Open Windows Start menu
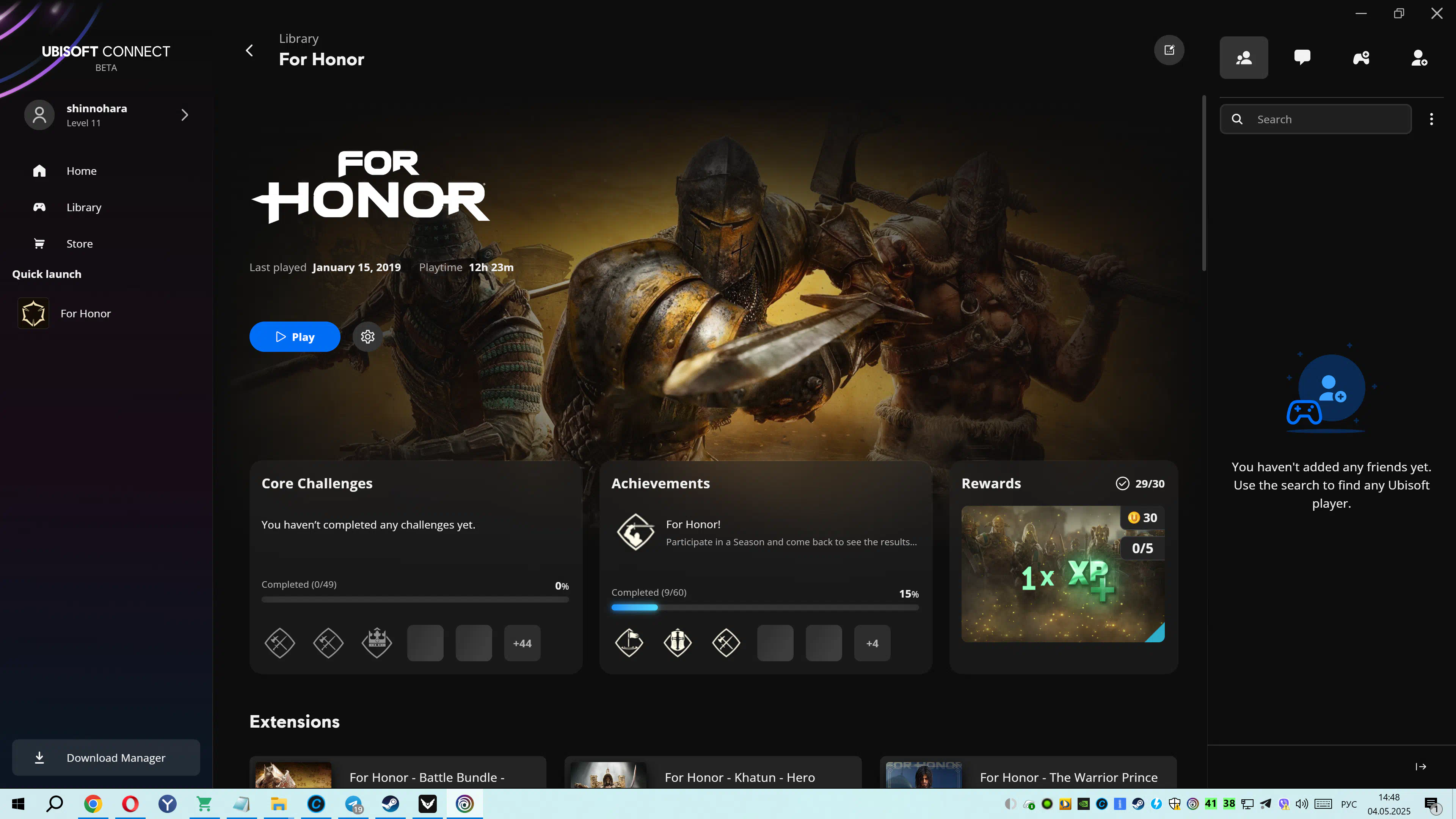This screenshot has height=819, width=1456. pyautogui.click(x=18, y=804)
